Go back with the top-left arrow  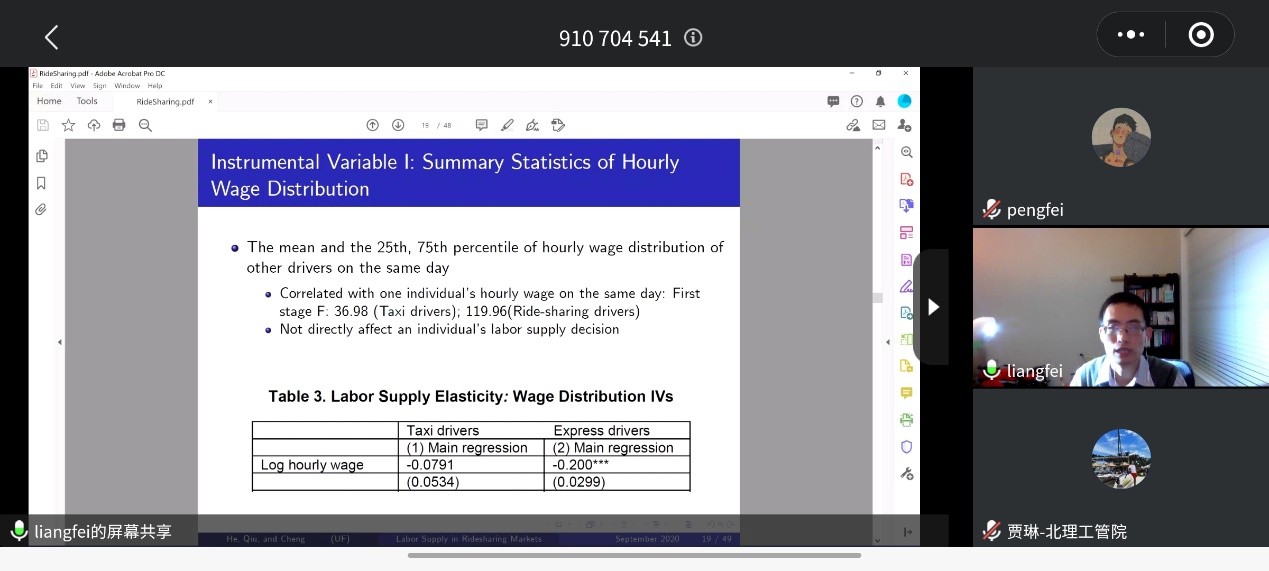52,38
